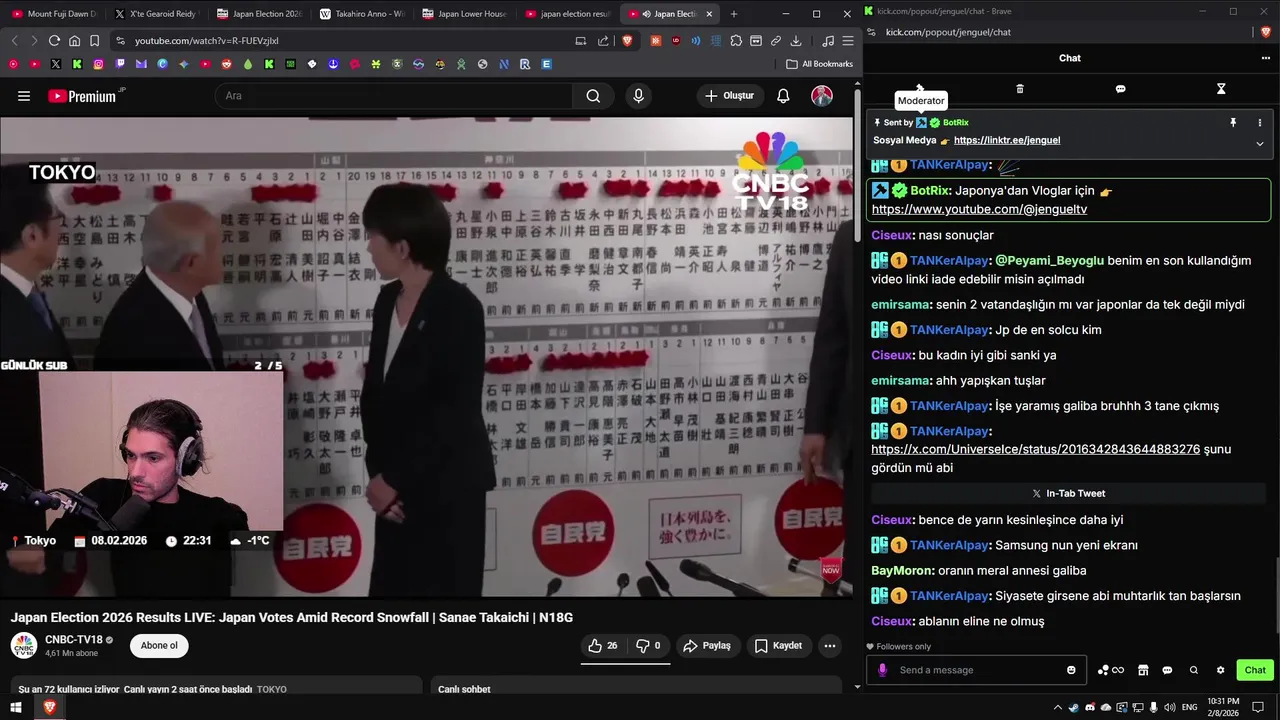Open youtube.com/@jengueltv link in chat

[x=979, y=209]
